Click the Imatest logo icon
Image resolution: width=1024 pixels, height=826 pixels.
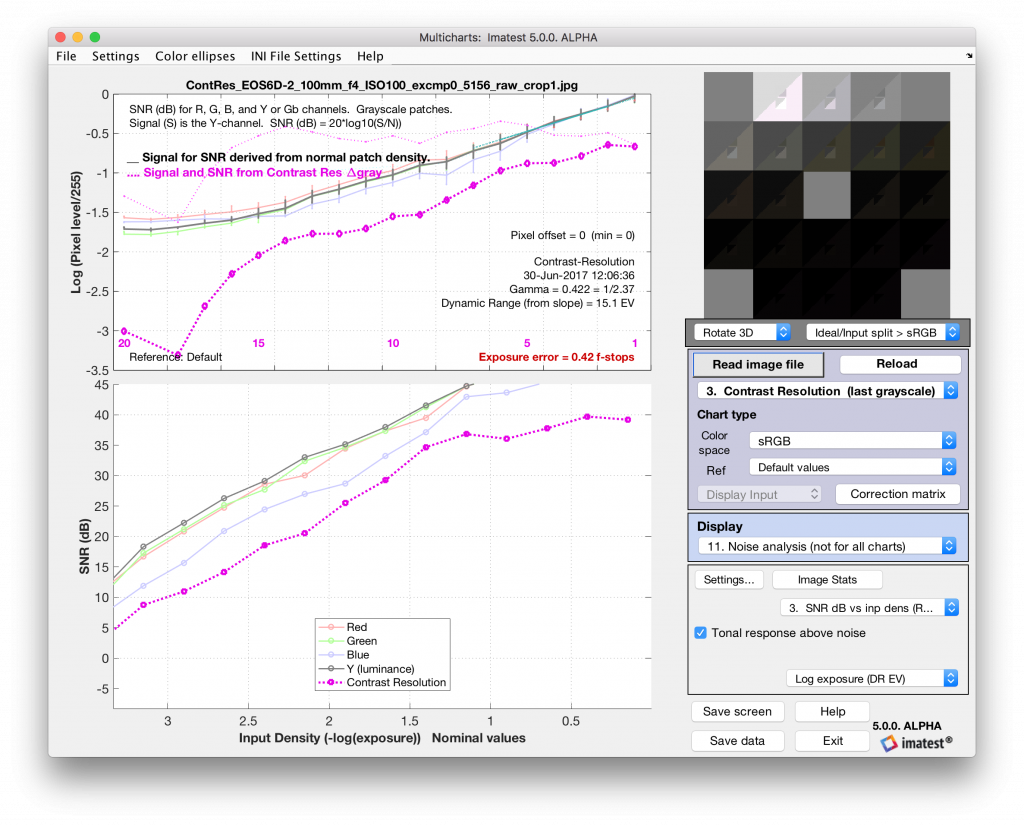889,743
